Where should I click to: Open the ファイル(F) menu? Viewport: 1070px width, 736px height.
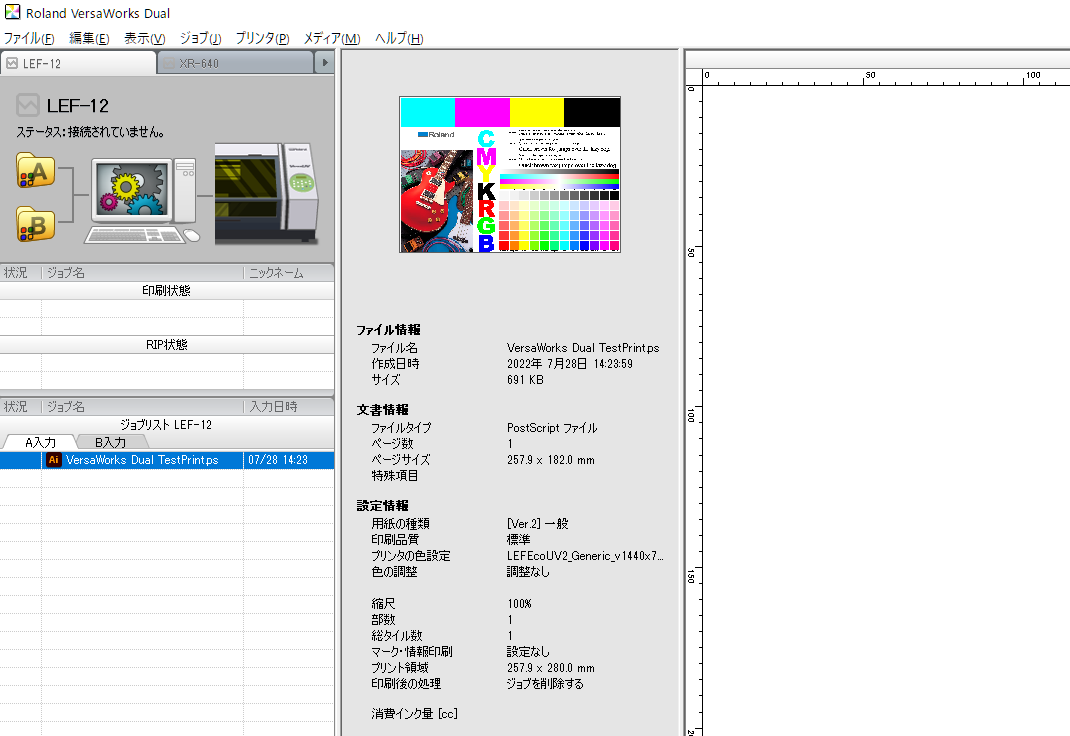(x=29, y=38)
